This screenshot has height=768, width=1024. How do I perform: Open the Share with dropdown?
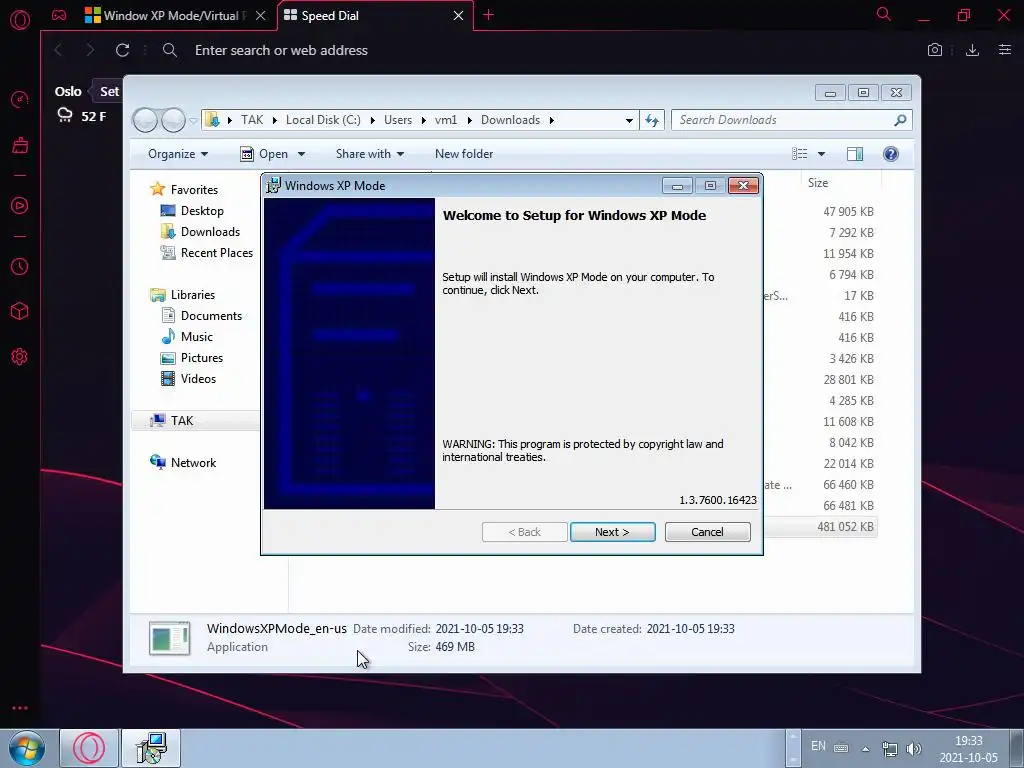[x=370, y=154]
